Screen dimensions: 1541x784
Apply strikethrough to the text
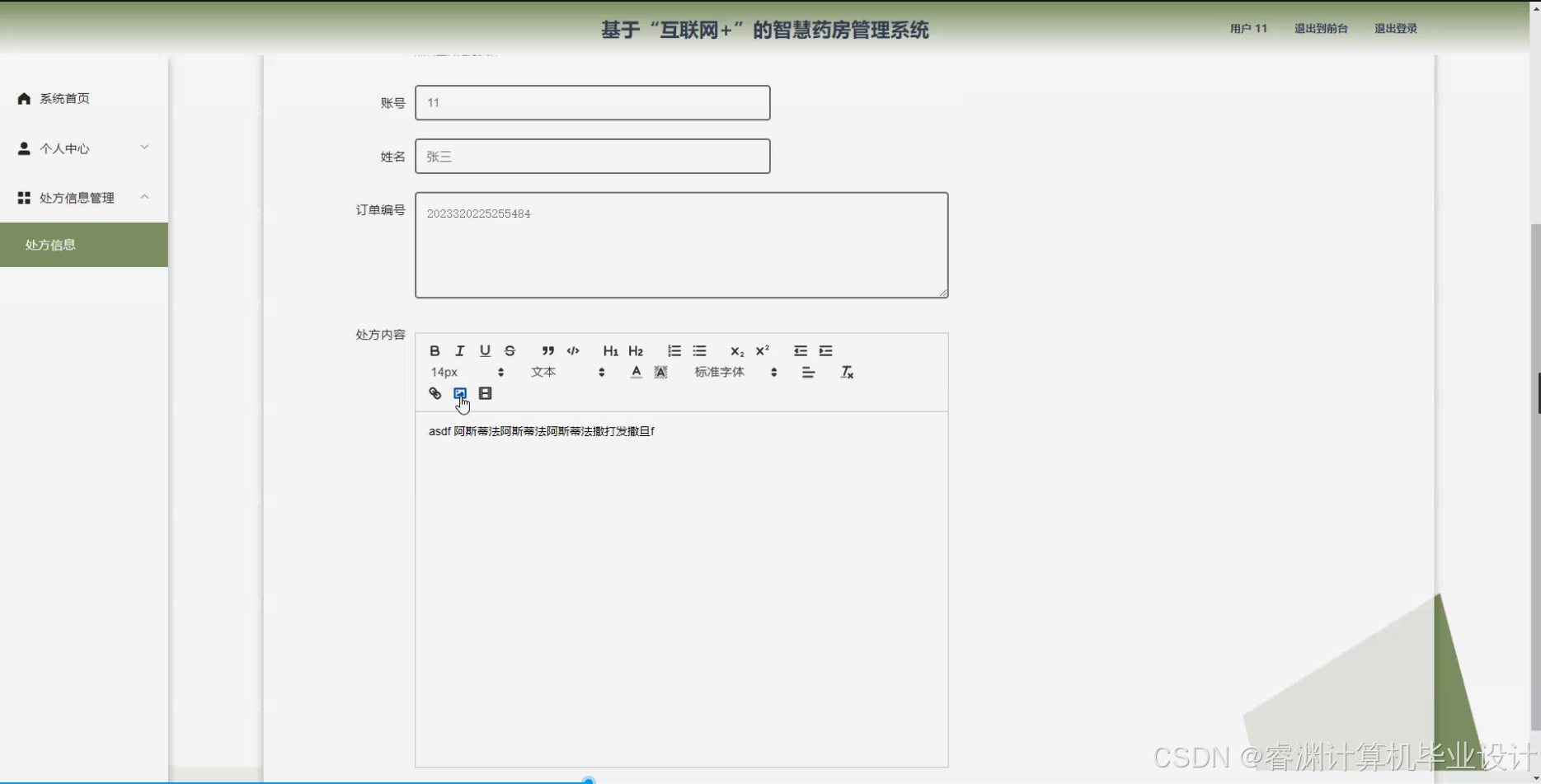(510, 350)
